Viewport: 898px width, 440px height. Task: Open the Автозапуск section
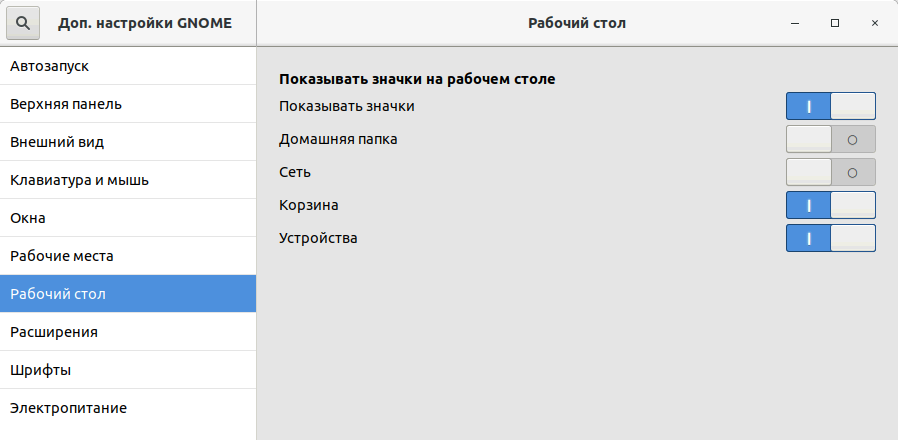click(x=128, y=66)
